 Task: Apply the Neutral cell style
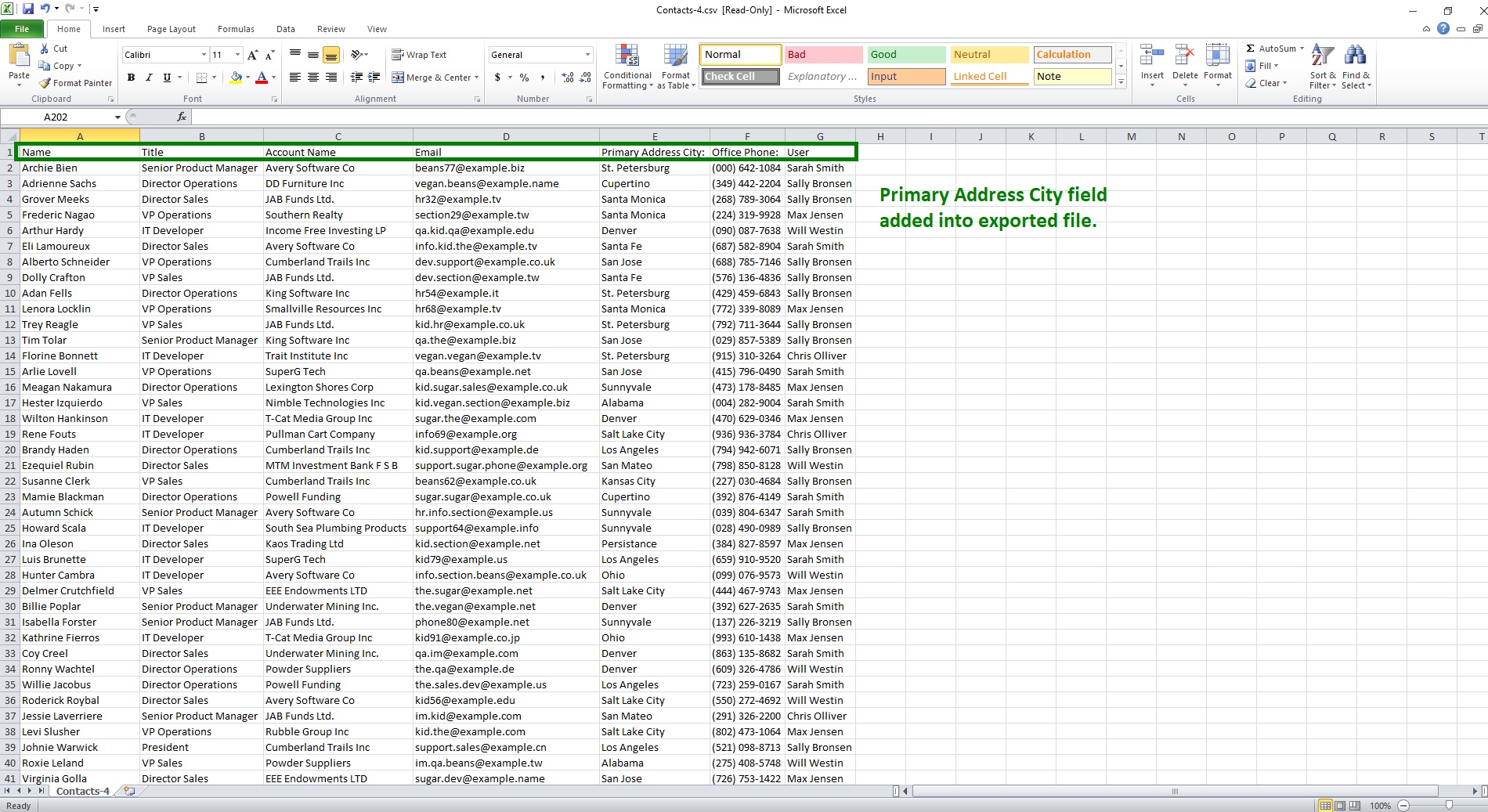[989, 55]
